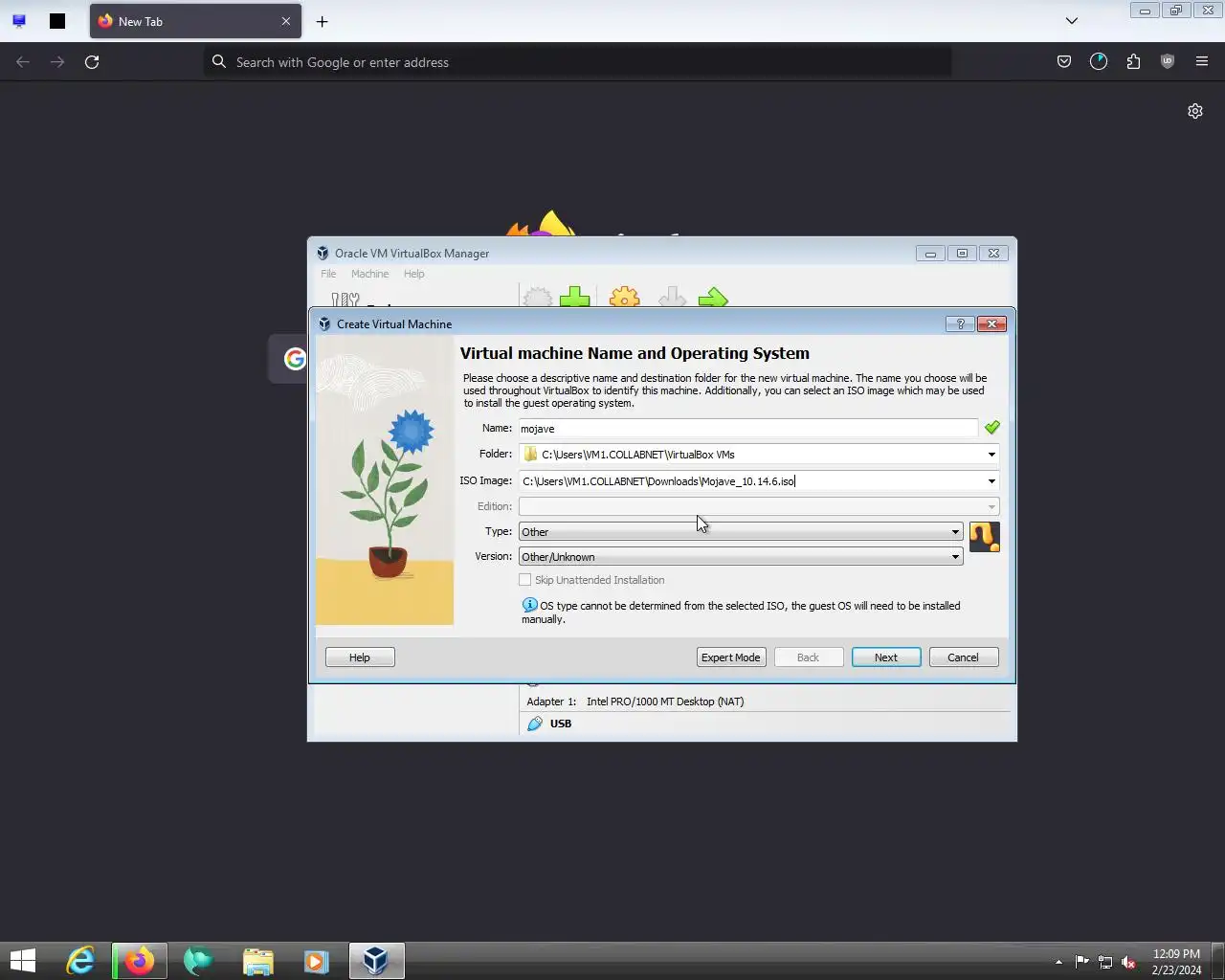Click the orange Settings gear in VirtualBox Manager toolbar

(x=625, y=297)
